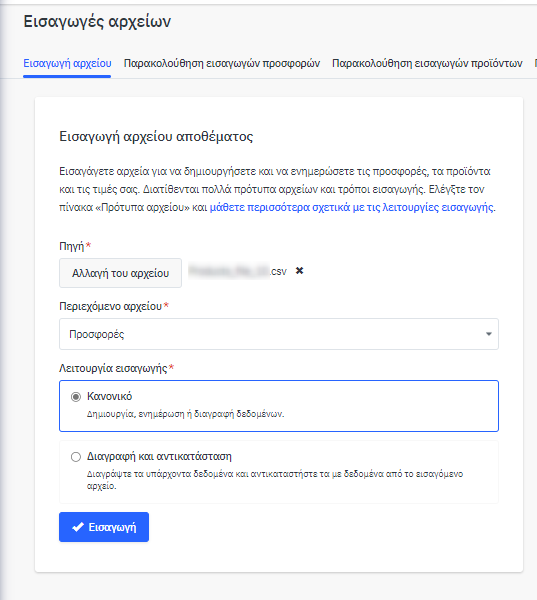The height and width of the screenshot is (600, 537).
Task: Expand the Προσφορές combo box
Action: [x=279, y=334]
